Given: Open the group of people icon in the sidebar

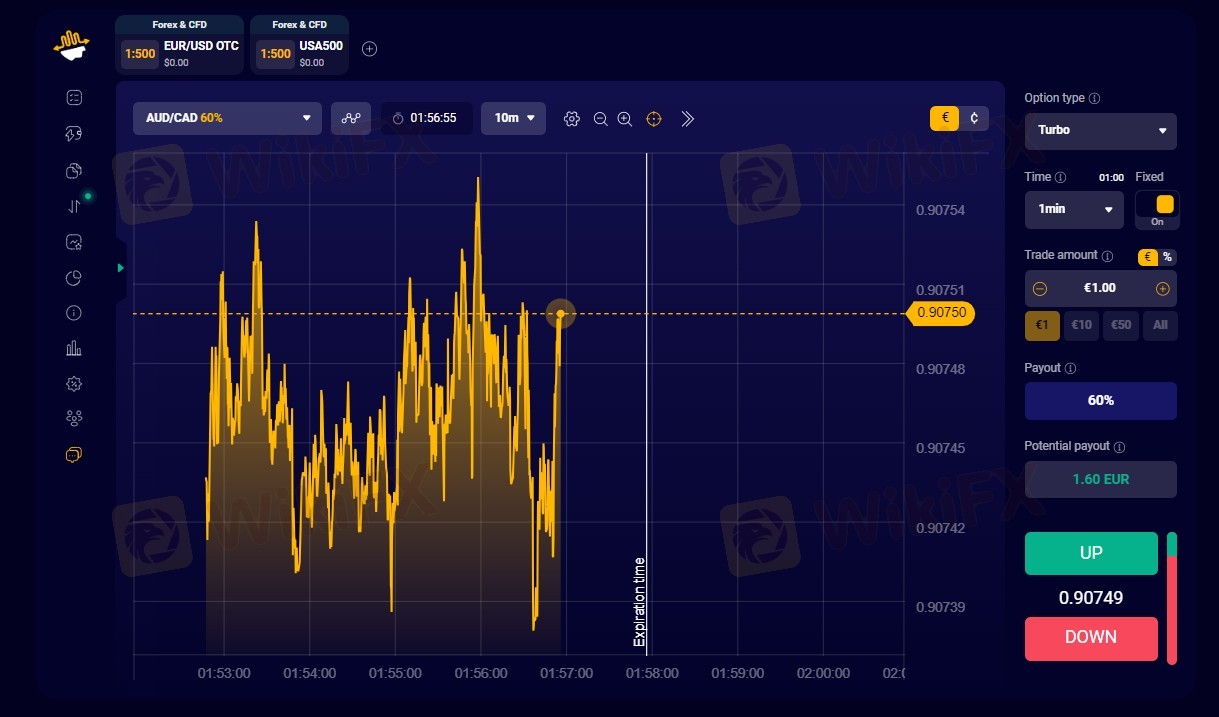Looking at the screenshot, I should [74, 418].
